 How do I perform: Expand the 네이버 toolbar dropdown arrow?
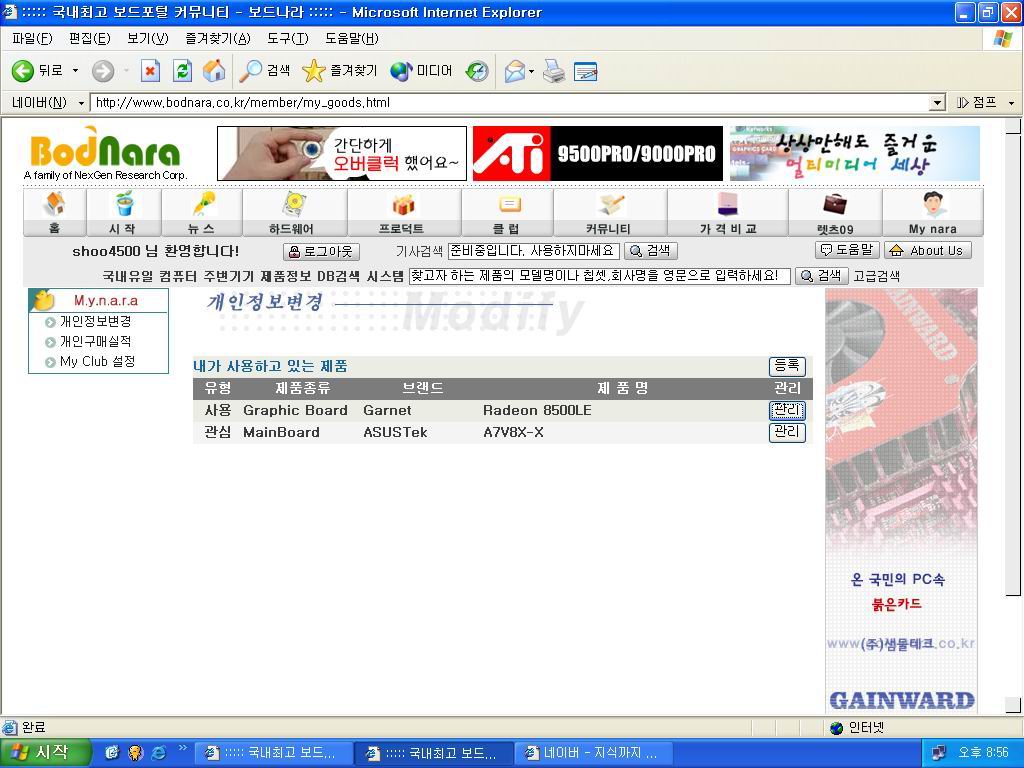[x=82, y=103]
